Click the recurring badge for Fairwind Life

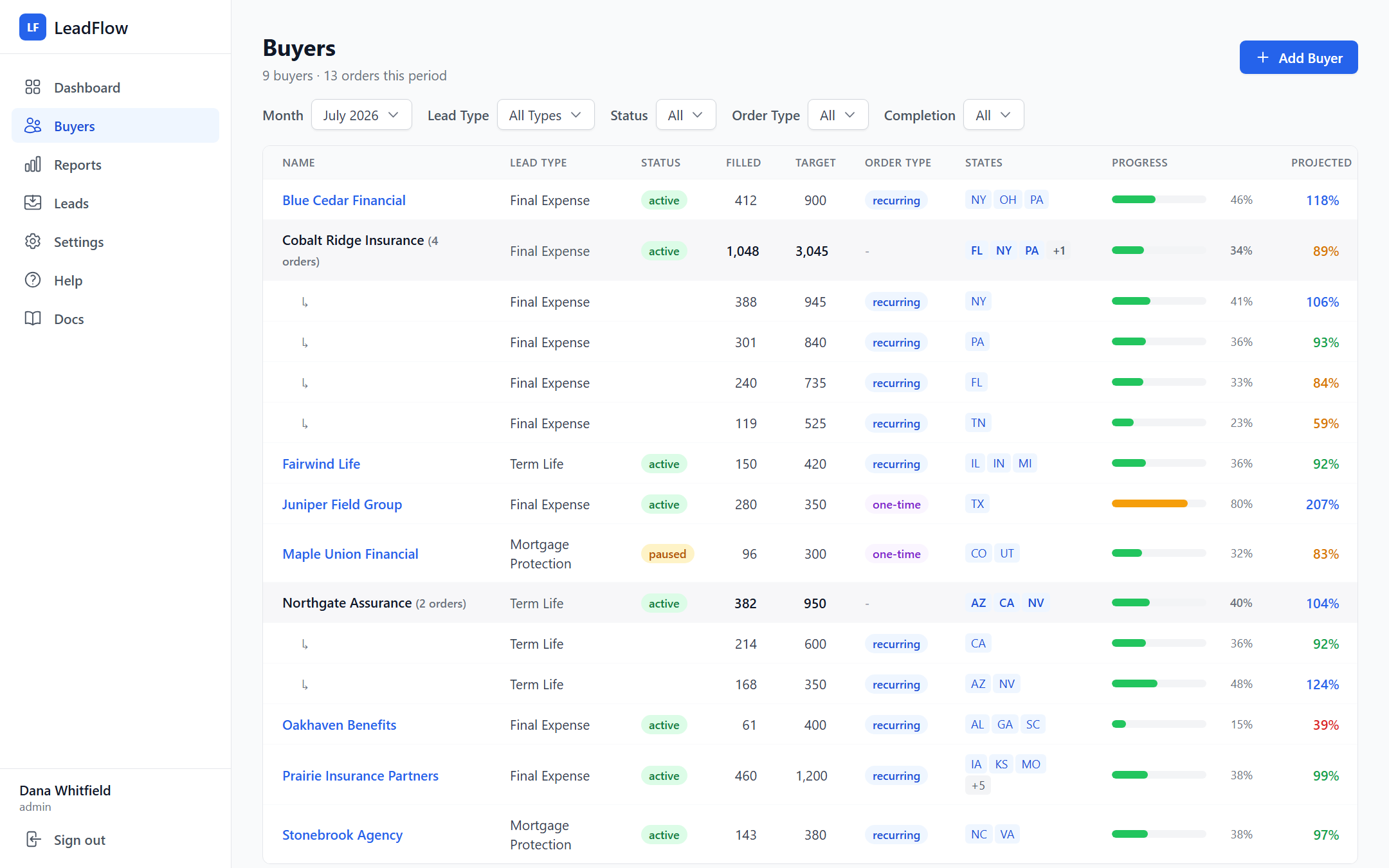click(x=896, y=464)
